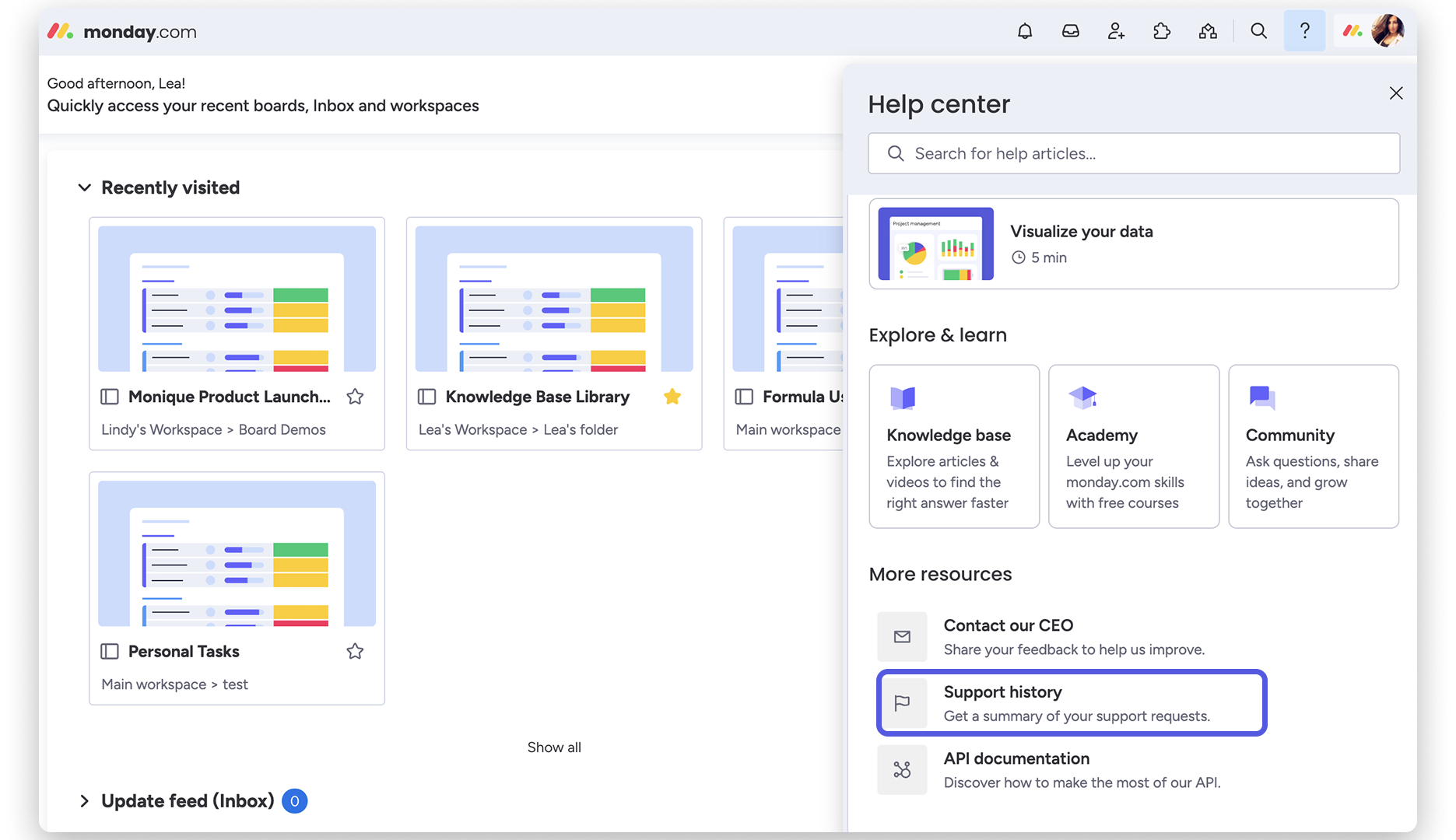
Task: Click the Update feed count badge
Action: coord(294,801)
